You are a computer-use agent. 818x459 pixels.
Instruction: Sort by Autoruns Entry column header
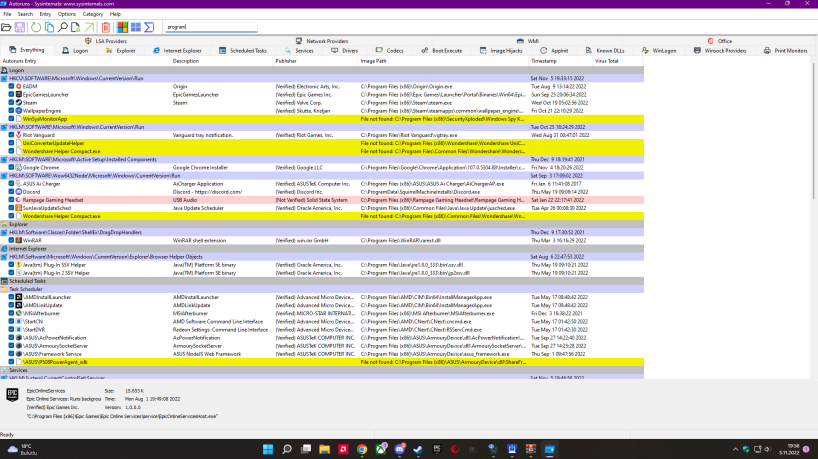(86, 61)
